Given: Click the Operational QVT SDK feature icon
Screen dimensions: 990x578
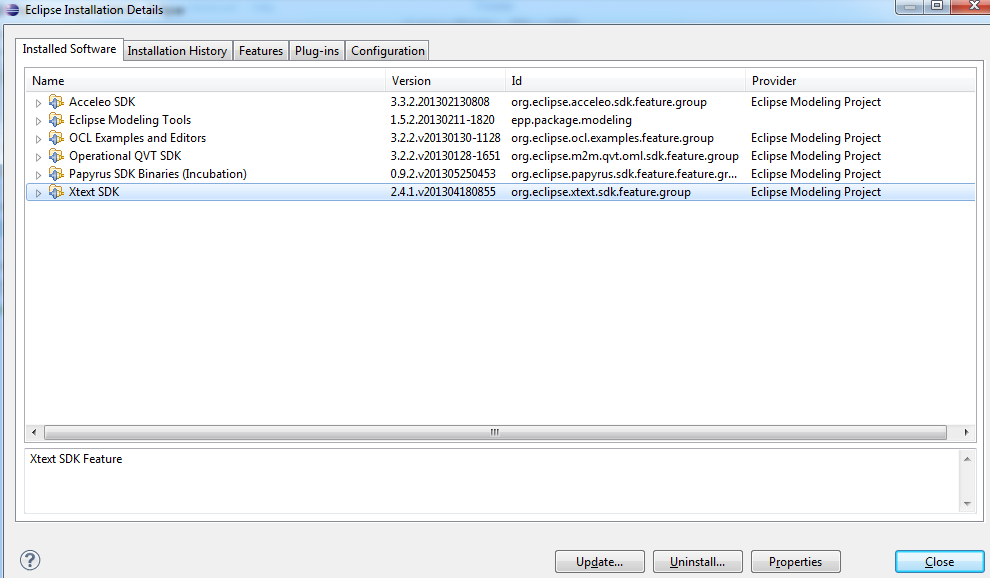Looking at the screenshot, I should coord(56,156).
